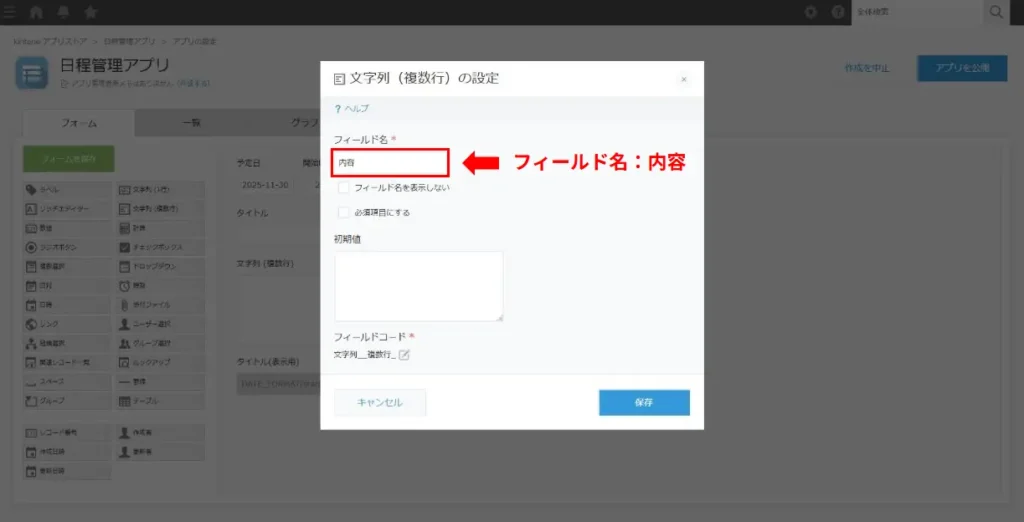The image size is (1024, 522).
Task: Select the ルックアップ field in palette
Action: click(x=161, y=362)
